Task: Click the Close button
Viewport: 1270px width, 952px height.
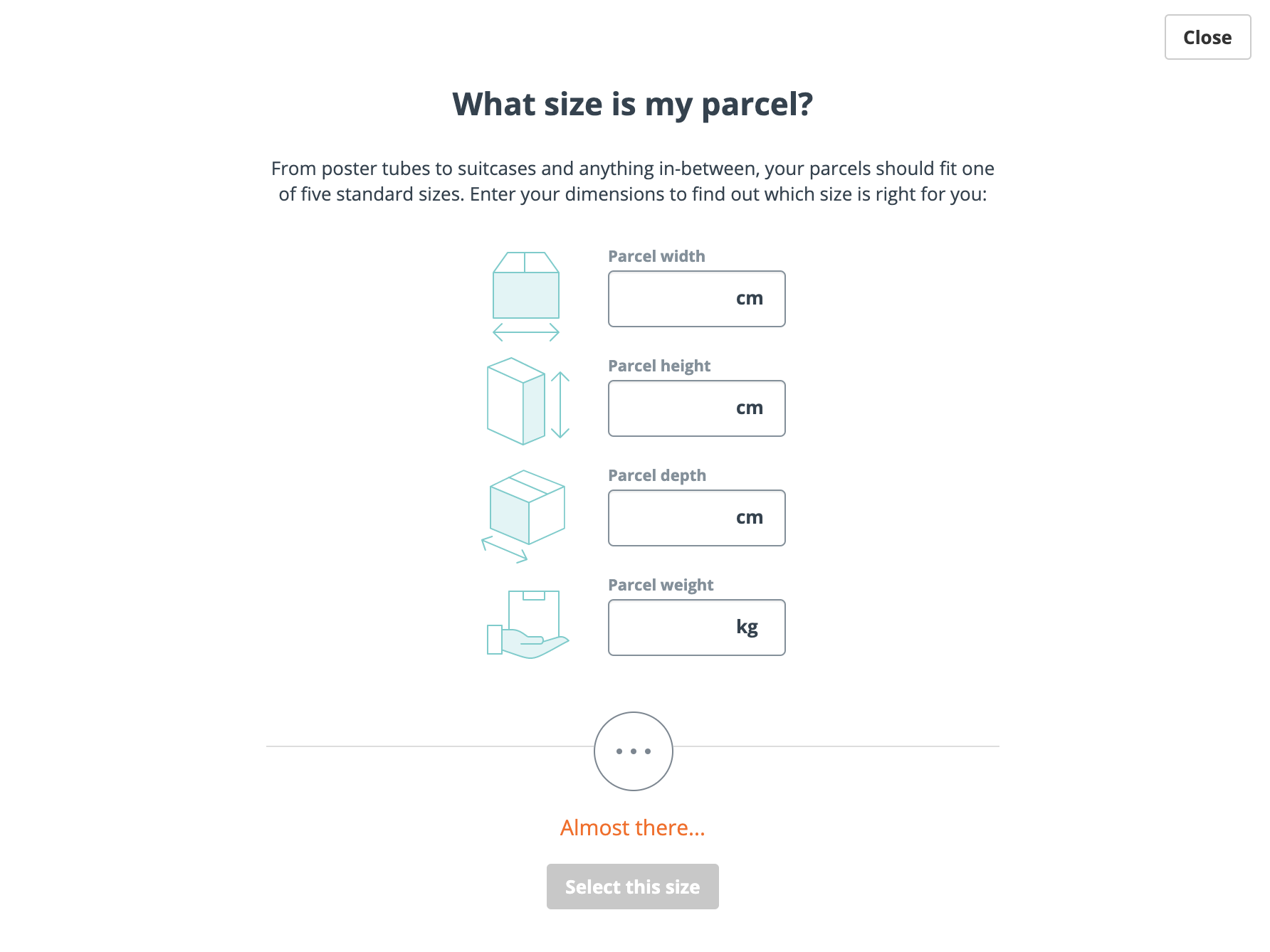Action: (x=1207, y=37)
